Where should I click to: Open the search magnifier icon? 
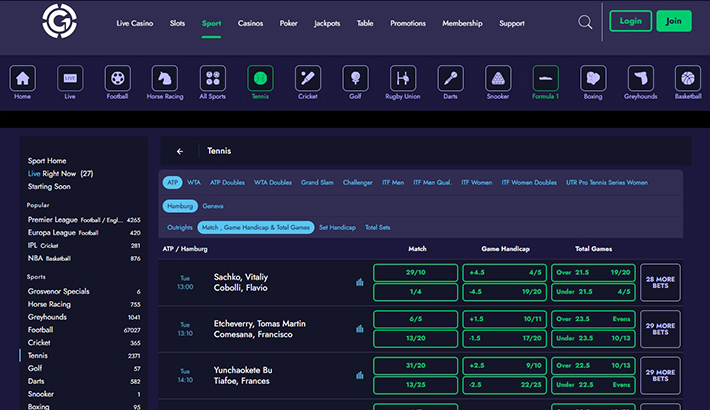[x=585, y=22]
